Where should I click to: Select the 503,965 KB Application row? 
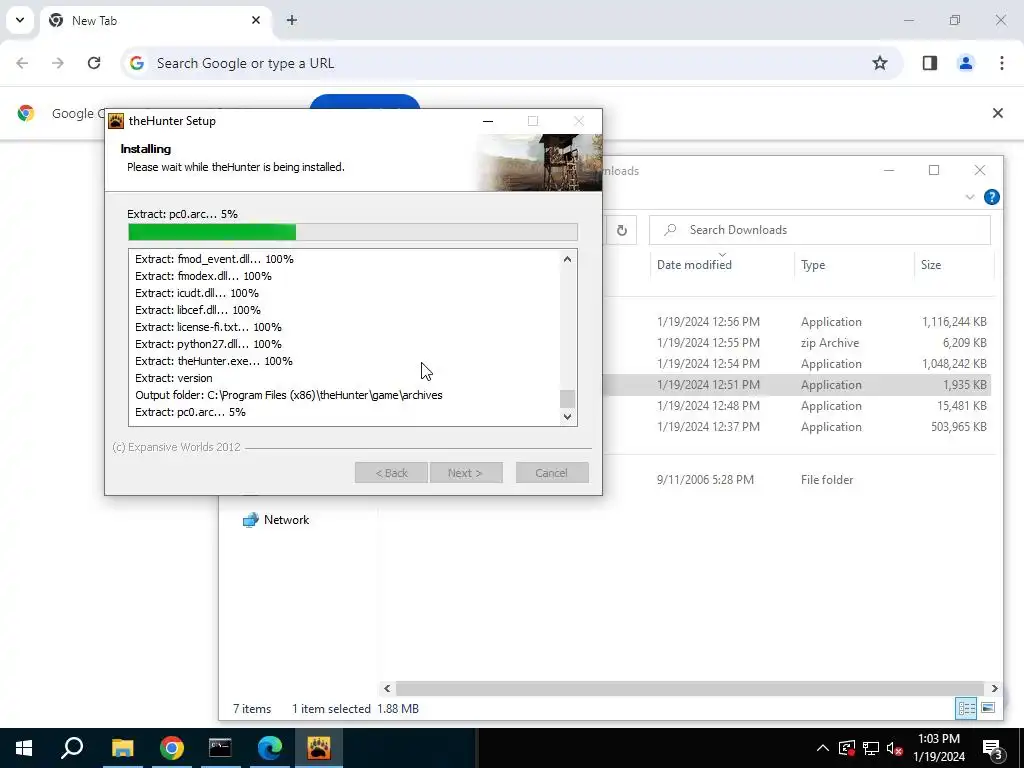tap(798, 426)
